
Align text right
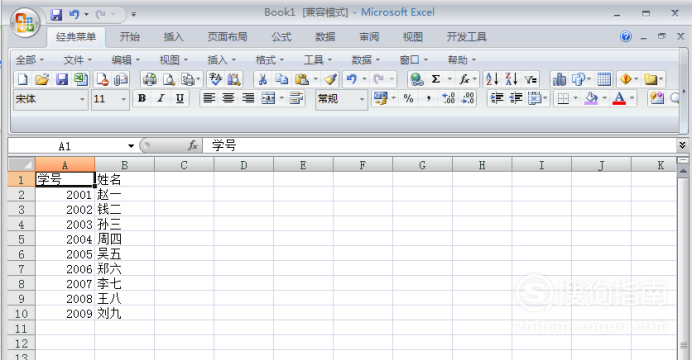coord(248,98)
